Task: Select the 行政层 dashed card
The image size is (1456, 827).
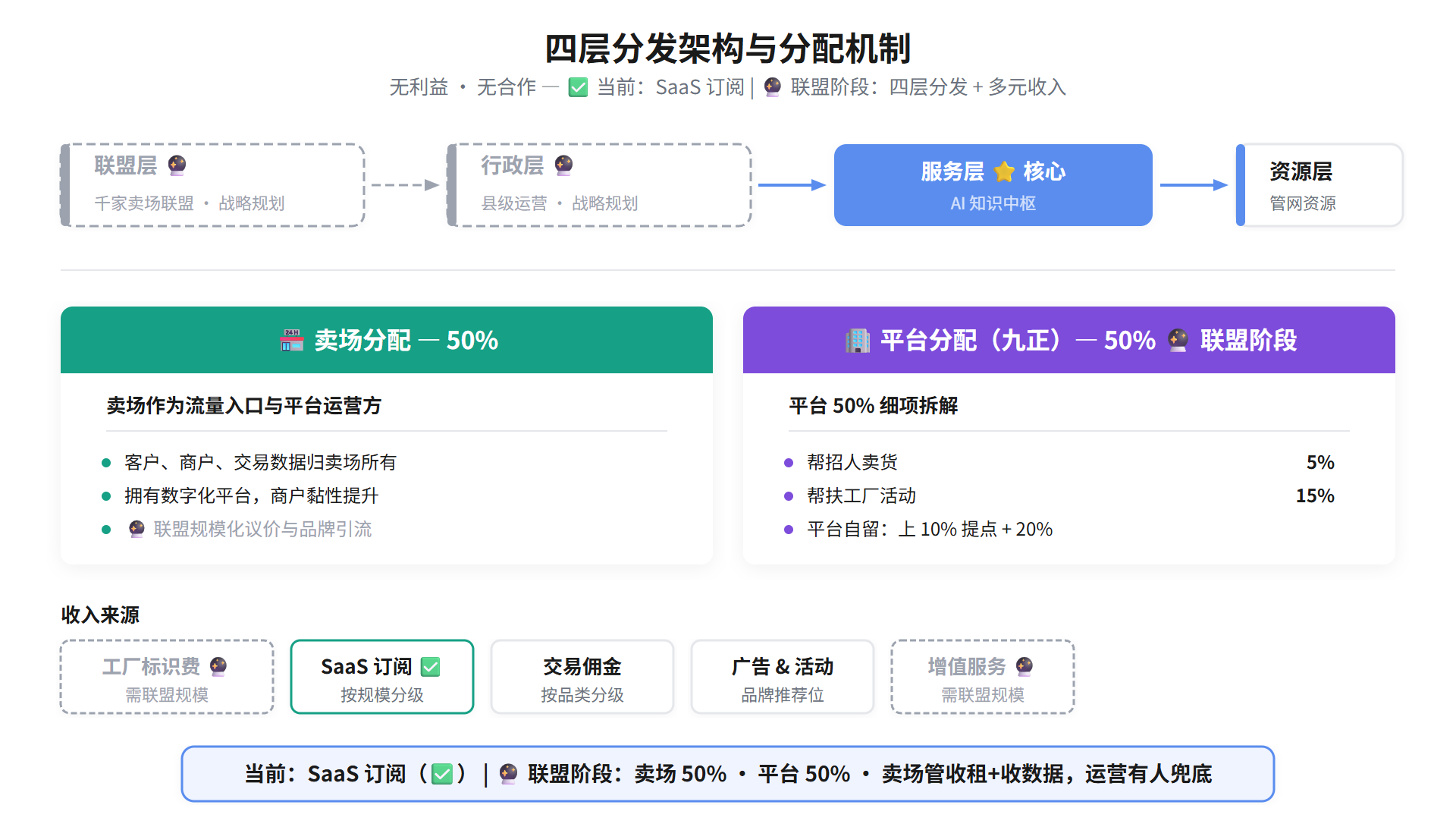Action: click(x=600, y=185)
